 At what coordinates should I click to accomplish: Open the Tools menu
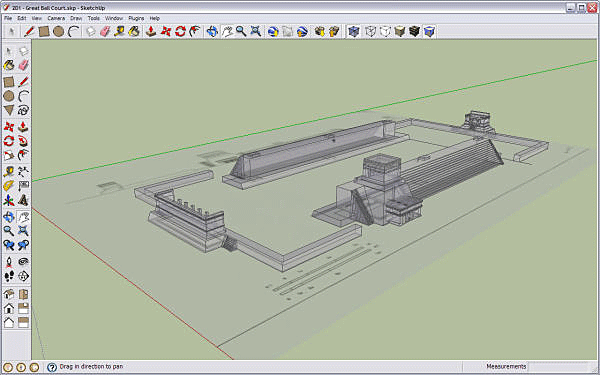click(93, 18)
